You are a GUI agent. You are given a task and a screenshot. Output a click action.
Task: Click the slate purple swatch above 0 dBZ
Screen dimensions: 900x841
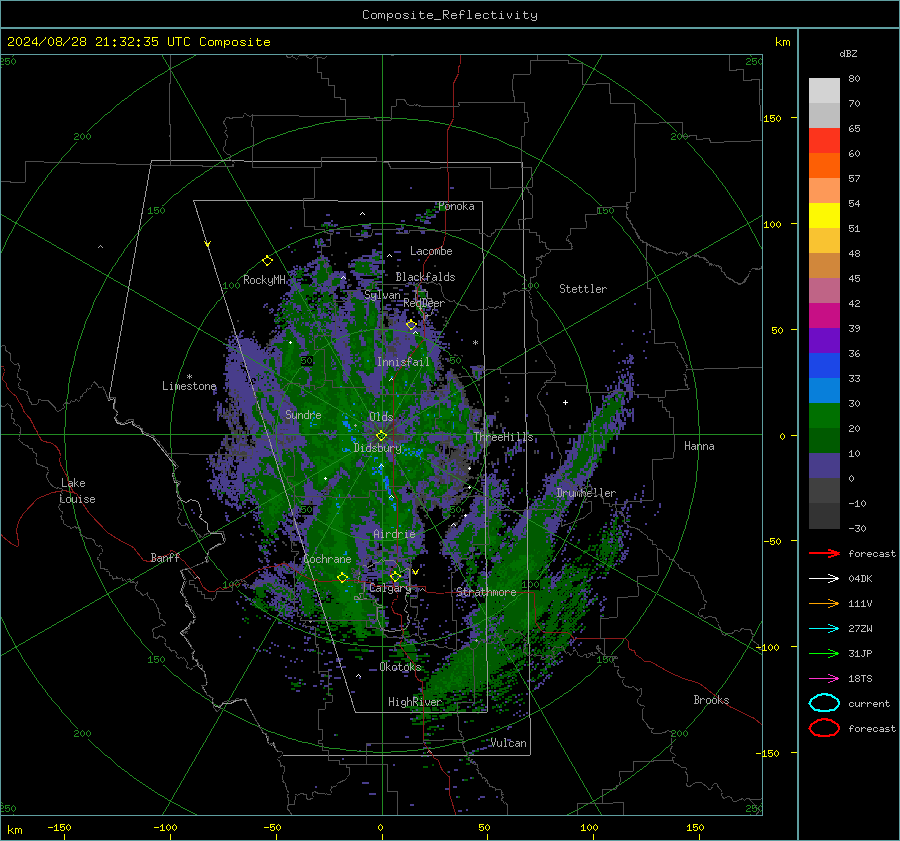[824, 465]
